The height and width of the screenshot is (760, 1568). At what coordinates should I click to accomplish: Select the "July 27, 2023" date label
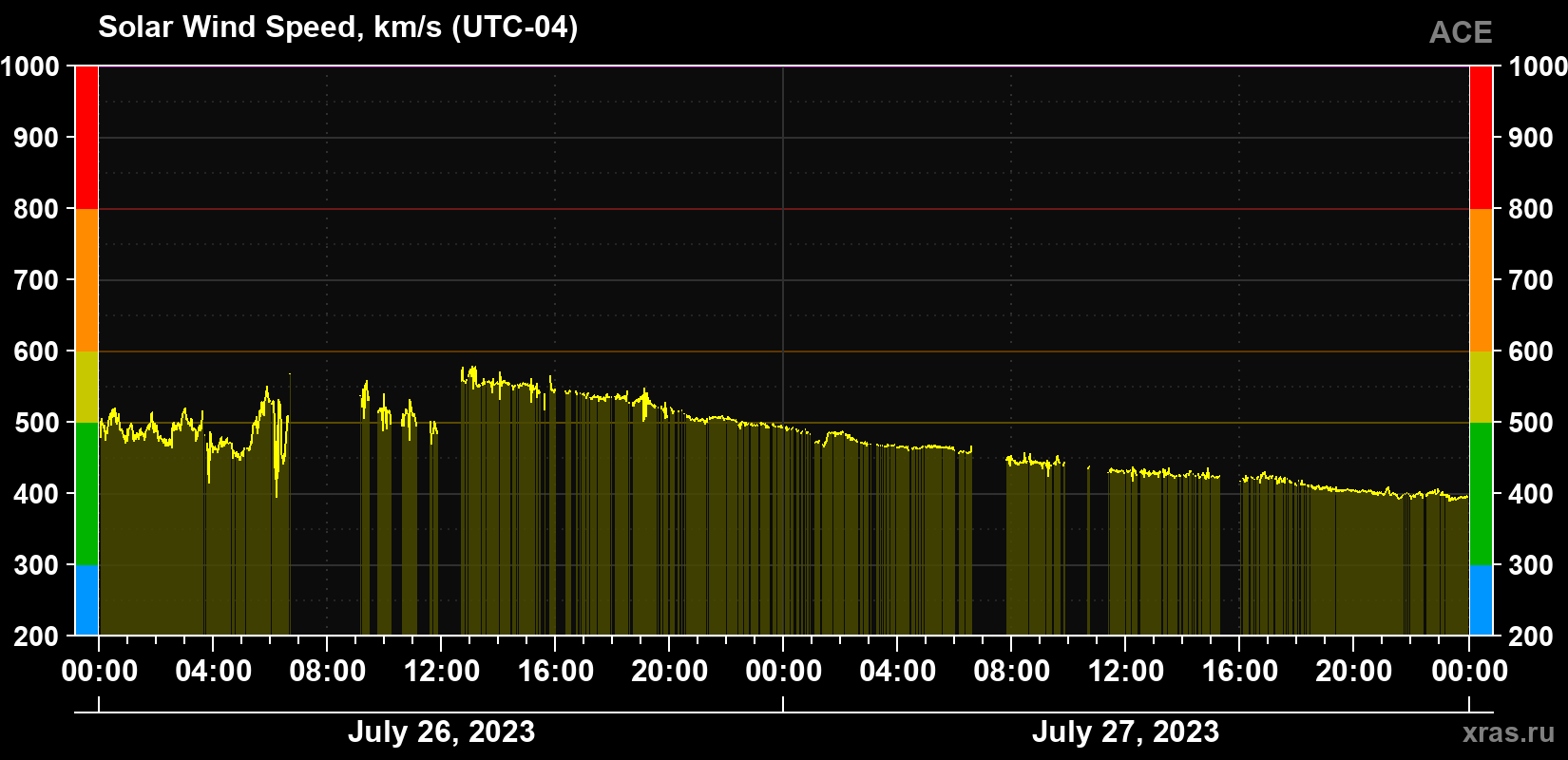click(x=1125, y=731)
